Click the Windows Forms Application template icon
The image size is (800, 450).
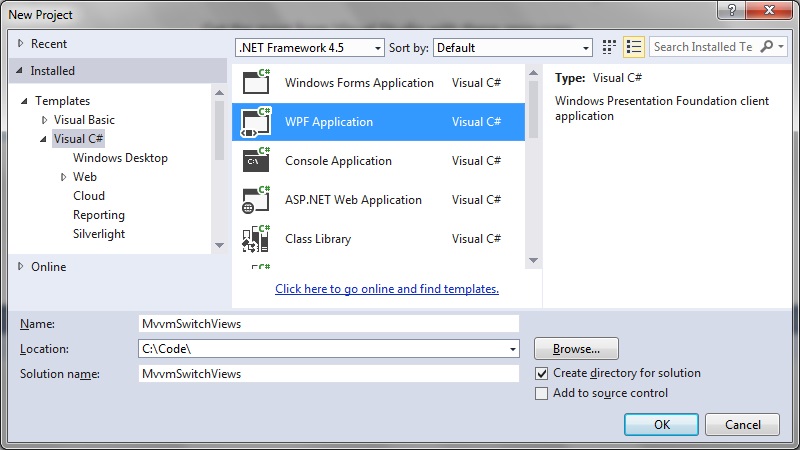tap(256, 82)
